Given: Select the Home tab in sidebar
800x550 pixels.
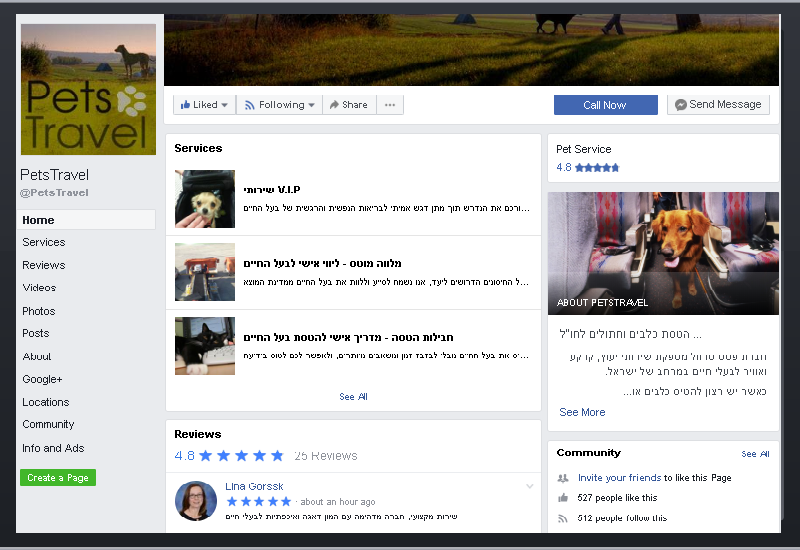Looking at the screenshot, I should (x=86, y=220).
